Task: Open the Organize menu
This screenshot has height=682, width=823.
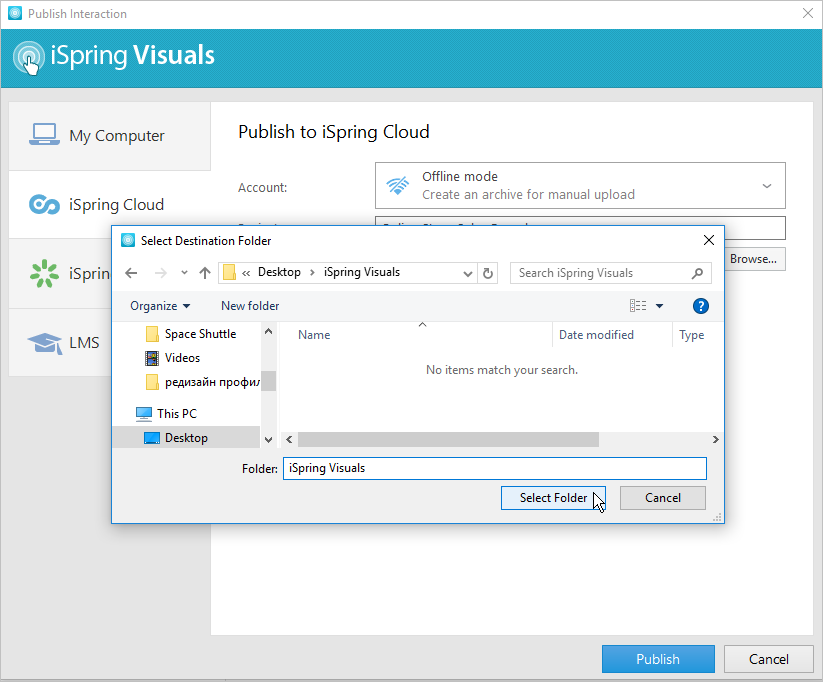Action: pyautogui.click(x=160, y=306)
